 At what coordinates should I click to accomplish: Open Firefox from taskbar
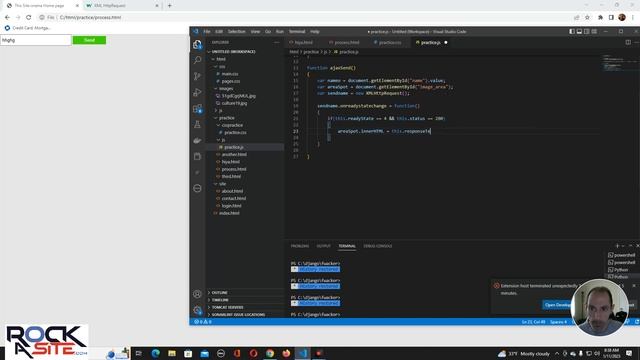pyautogui.click(x=286, y=353)
